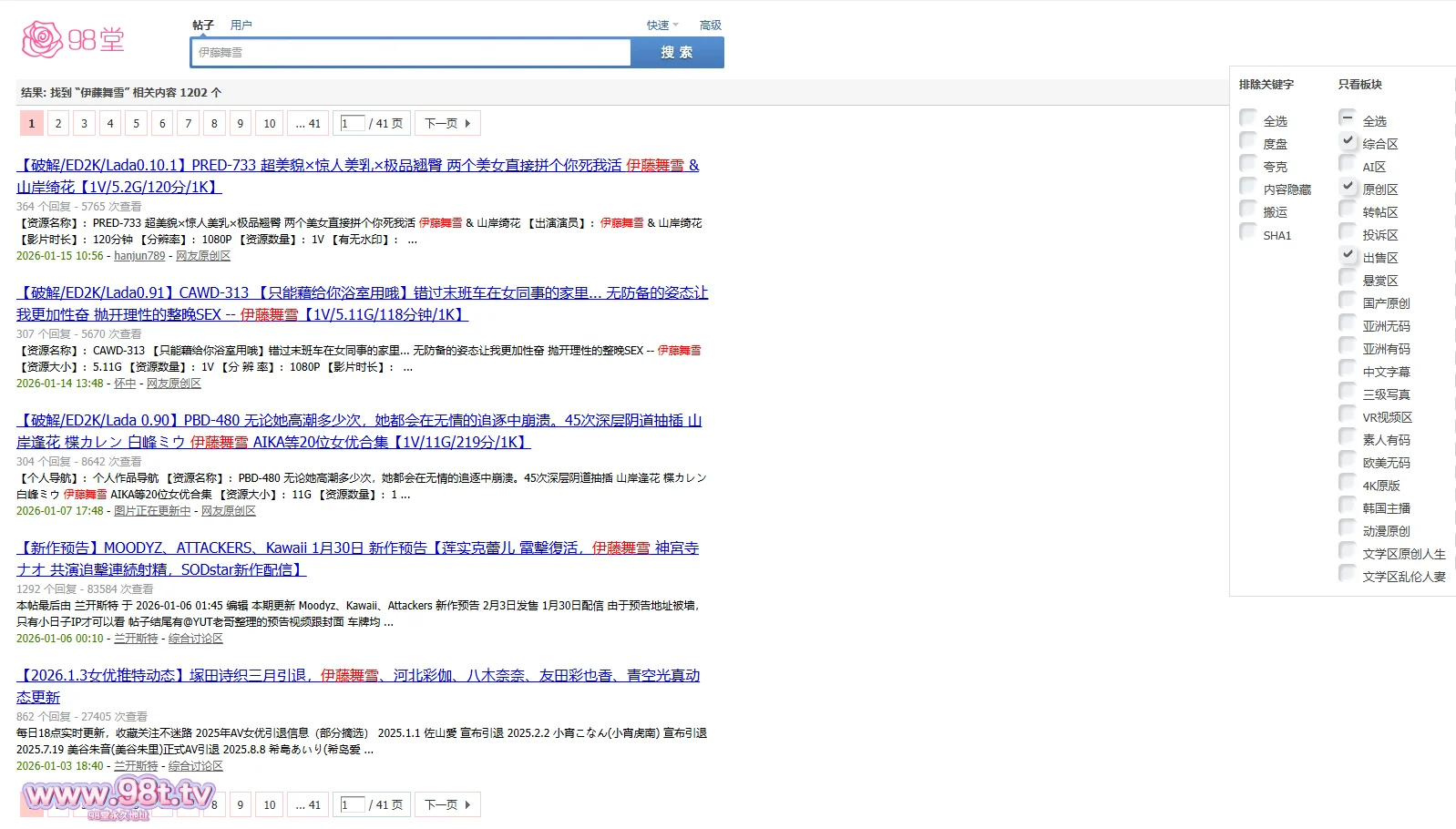Focus the search keyword input box
The image size is (1456, 829).
click(x=411, y=53)
